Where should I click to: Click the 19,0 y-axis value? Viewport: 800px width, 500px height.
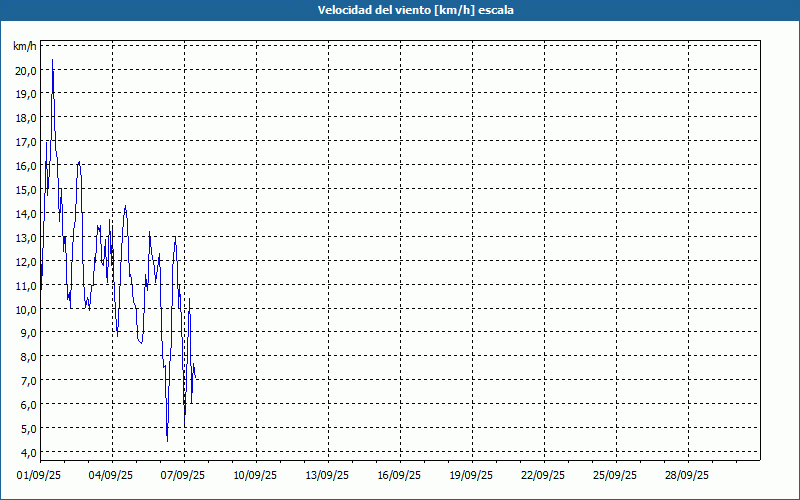26,94
